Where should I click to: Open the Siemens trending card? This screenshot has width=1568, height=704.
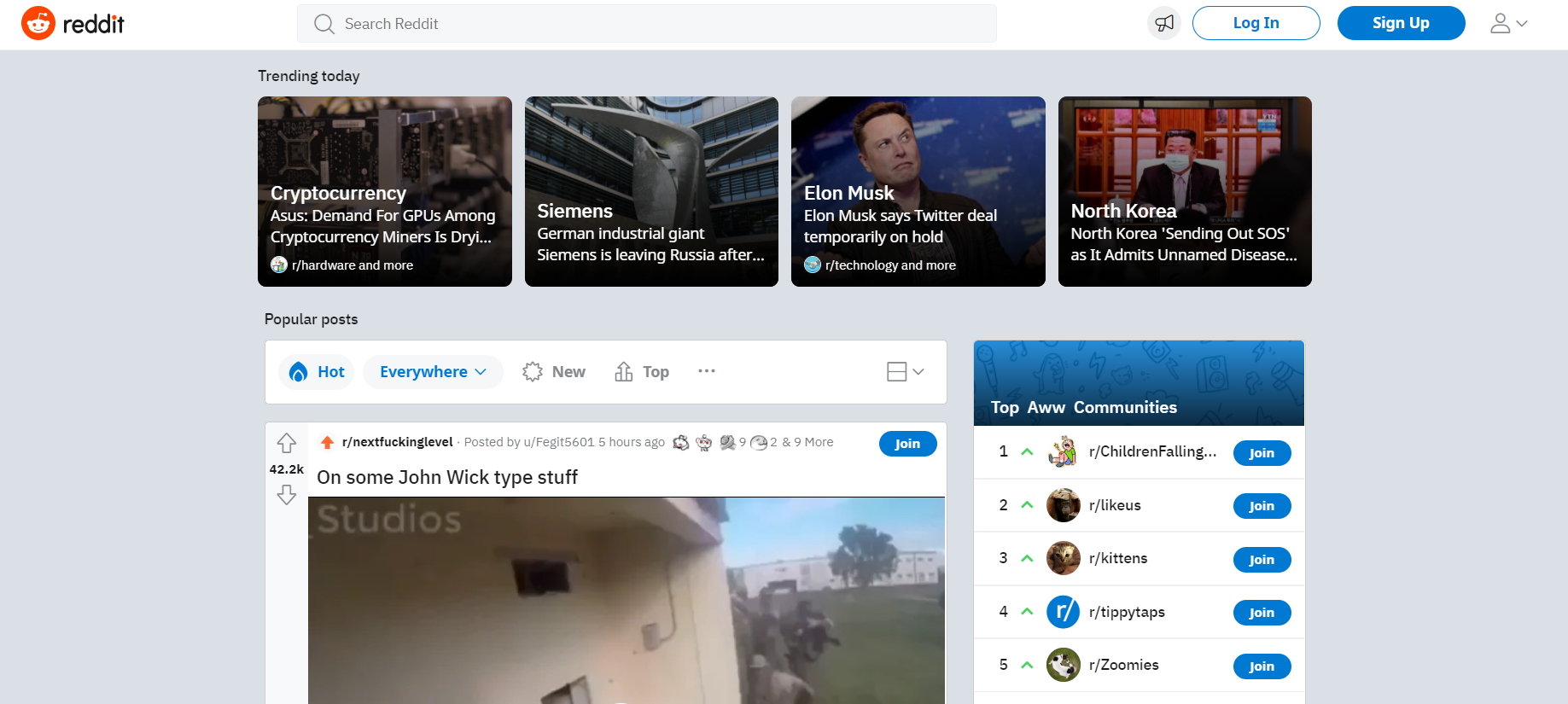tap(651, 191)
